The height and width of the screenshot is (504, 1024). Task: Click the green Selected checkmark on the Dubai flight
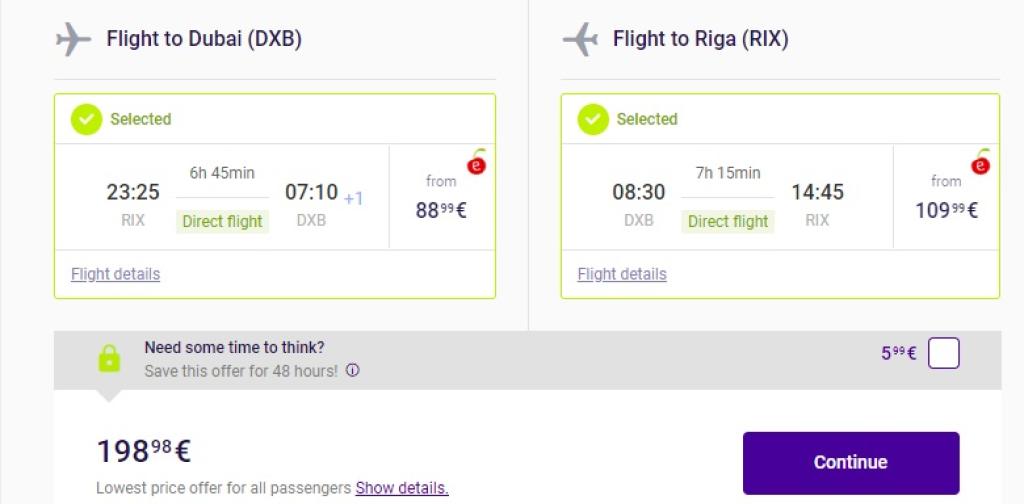coord(86,119)
